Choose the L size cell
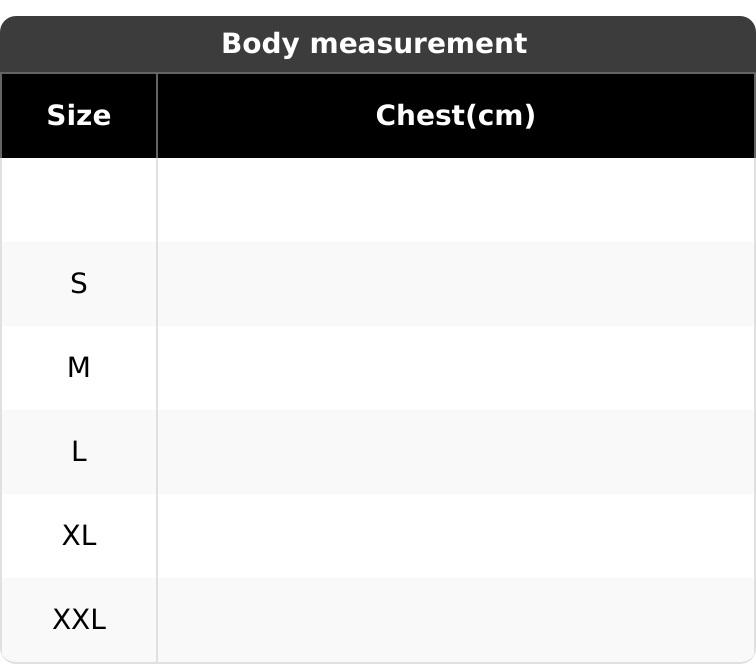The height and width of the screenshot is (664, 756). tap(79, 452)
